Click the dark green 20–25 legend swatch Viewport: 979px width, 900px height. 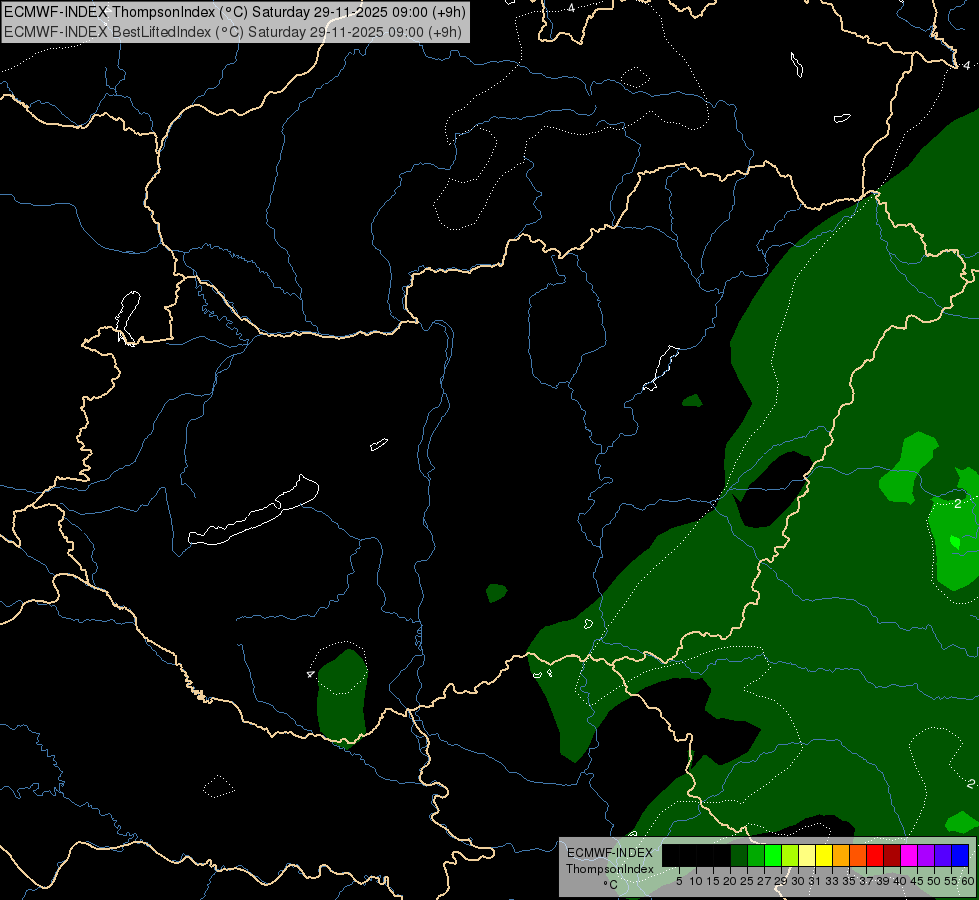[x=739, y=855]
